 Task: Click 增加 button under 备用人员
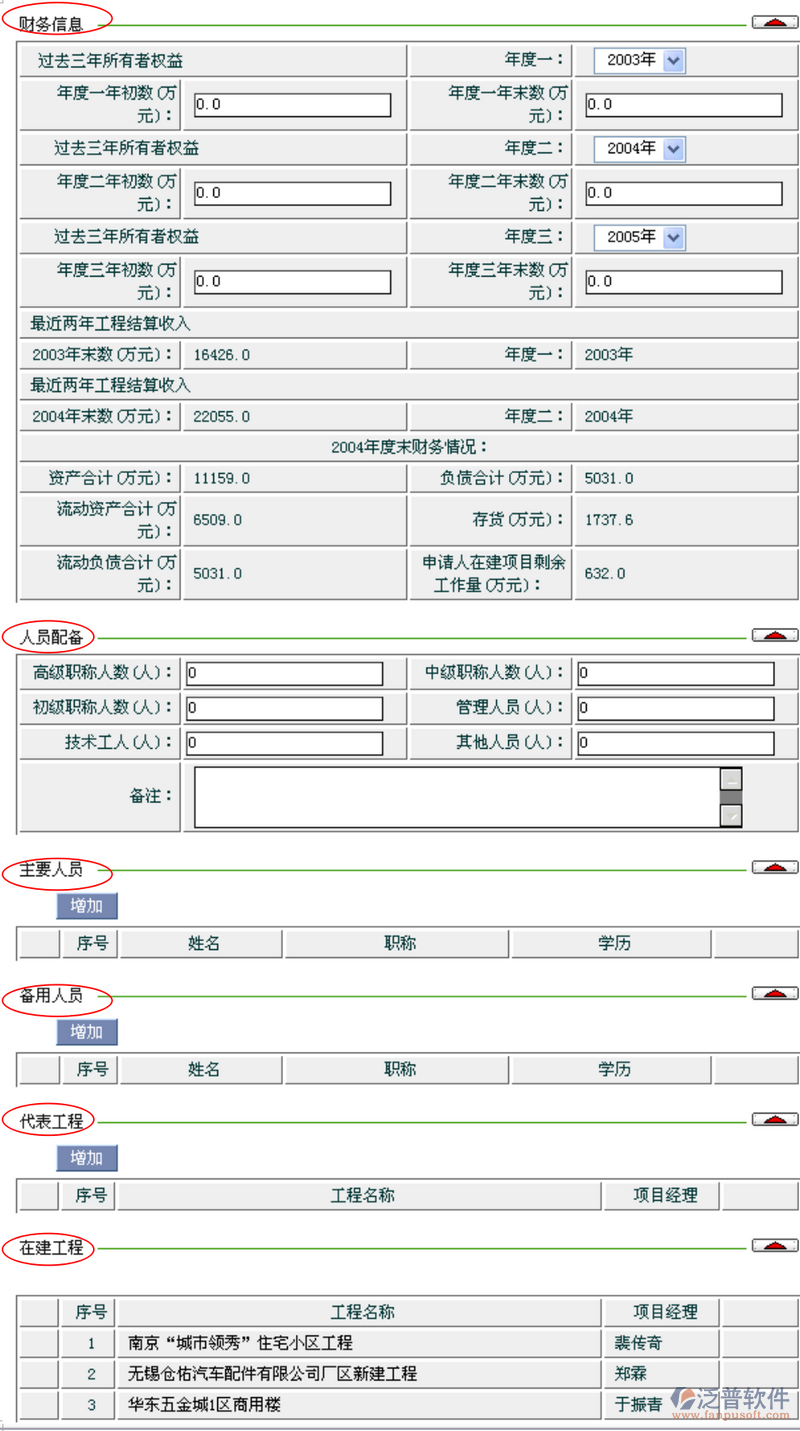point(87,1032)
